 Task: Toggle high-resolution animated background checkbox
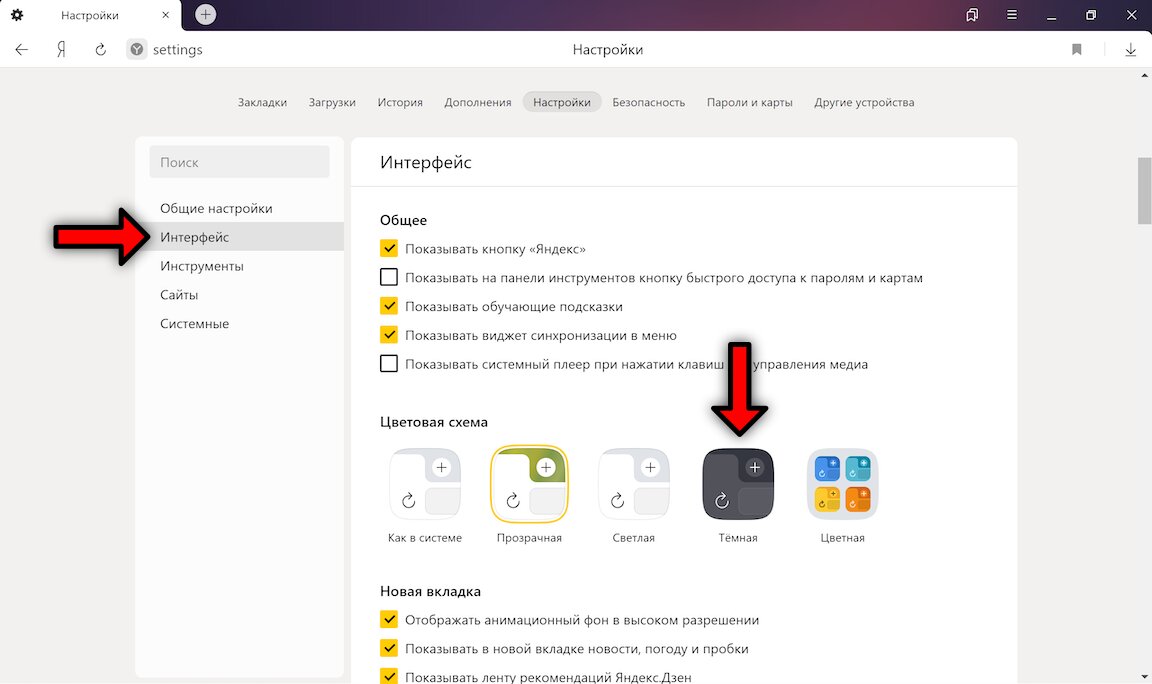(389, 619)
